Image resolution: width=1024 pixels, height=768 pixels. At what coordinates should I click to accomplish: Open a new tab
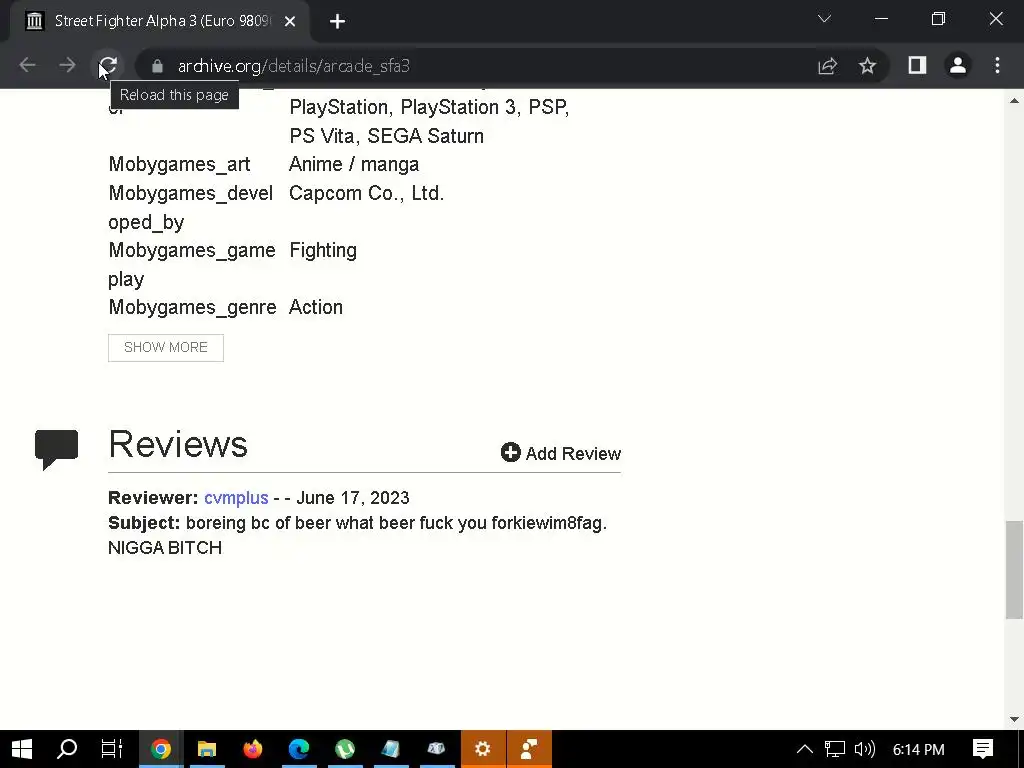point(337,22)
